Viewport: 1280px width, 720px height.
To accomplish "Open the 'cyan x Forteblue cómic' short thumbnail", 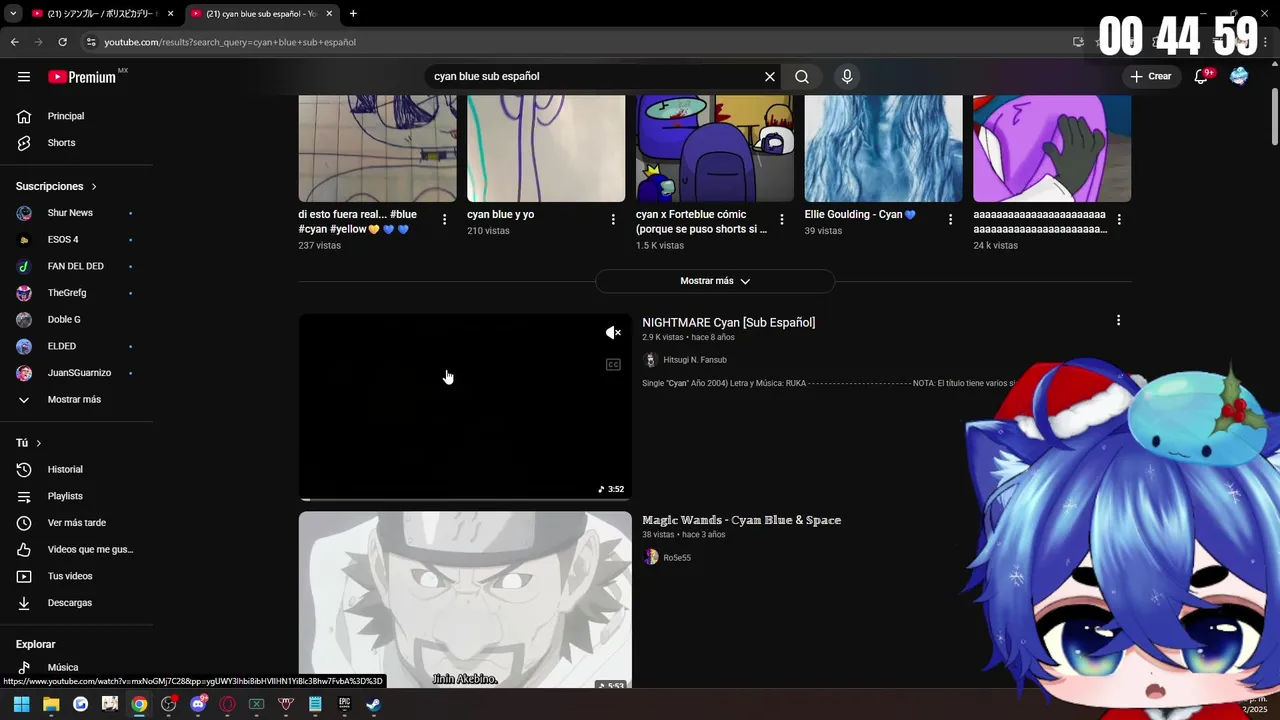I will 715,149.
